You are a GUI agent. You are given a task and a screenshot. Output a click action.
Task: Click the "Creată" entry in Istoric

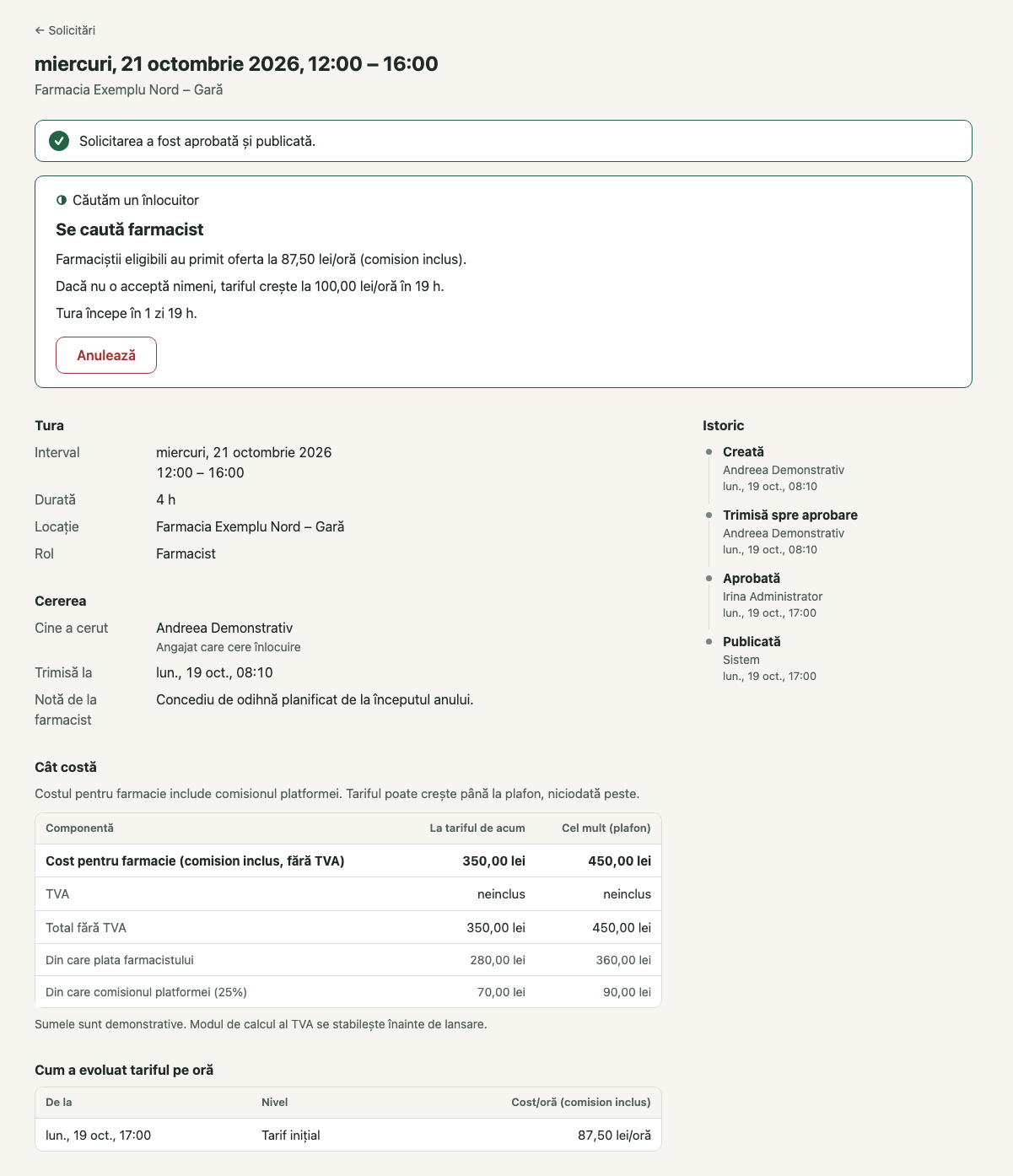click(x=743, y=452)
